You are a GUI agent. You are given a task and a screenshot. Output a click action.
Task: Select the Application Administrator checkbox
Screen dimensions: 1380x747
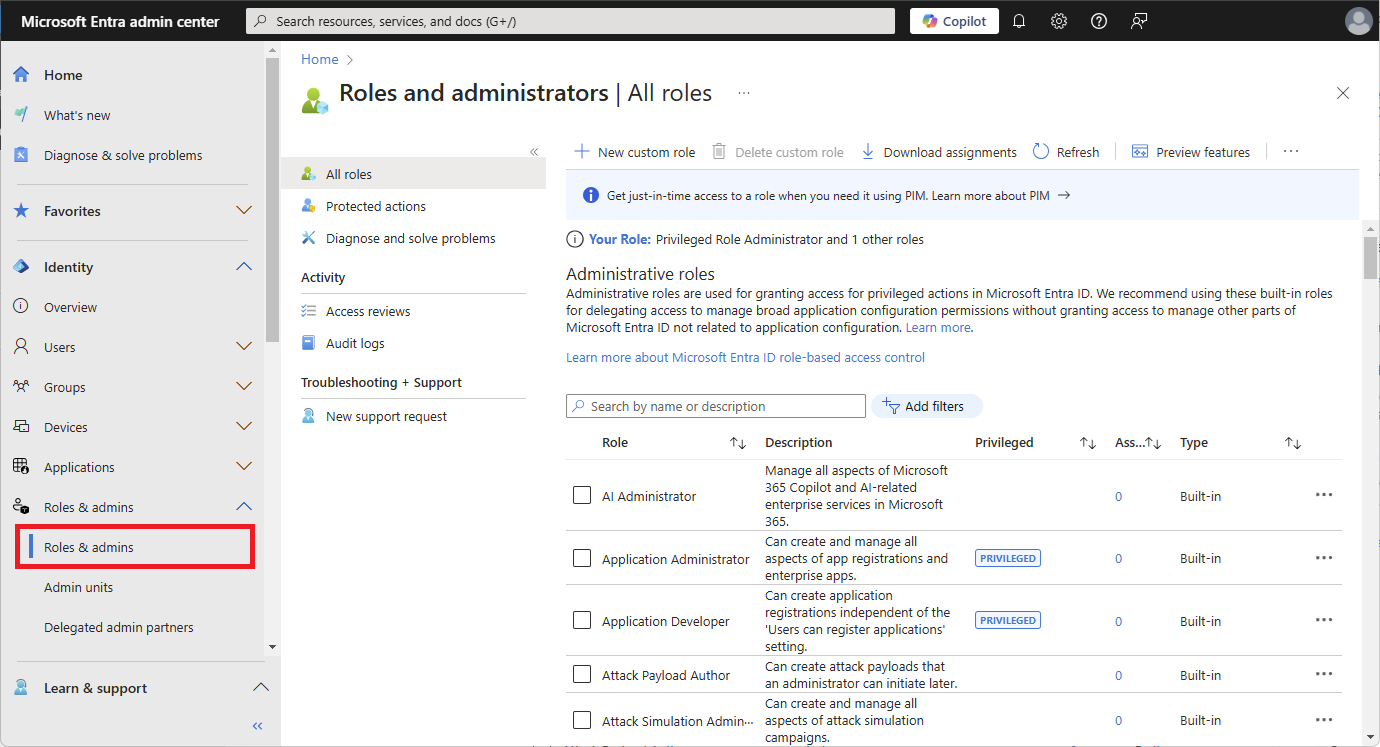pos(582,558)
